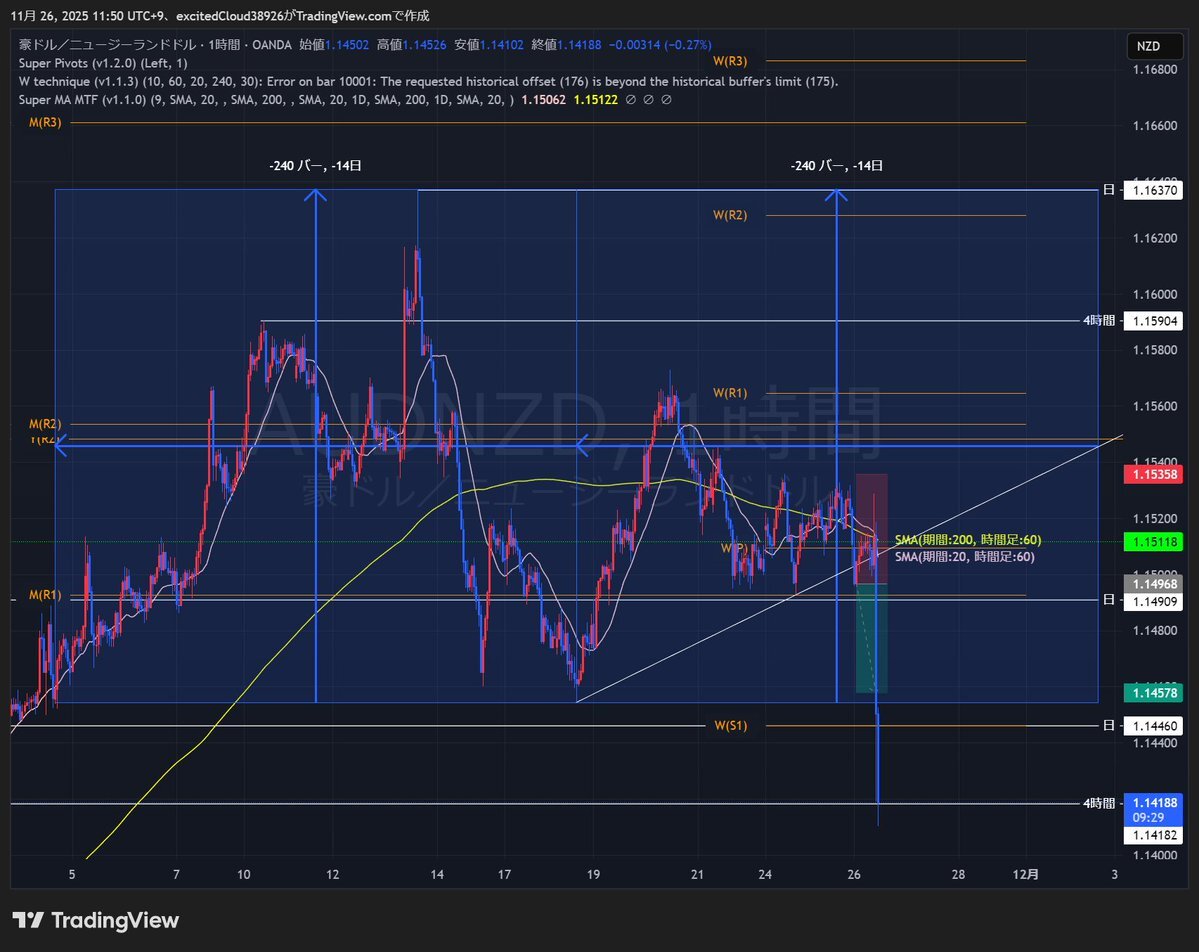Click the 1.14909 price tag
This screenshot has width=1199, height=952.
tap(1153, 602)
